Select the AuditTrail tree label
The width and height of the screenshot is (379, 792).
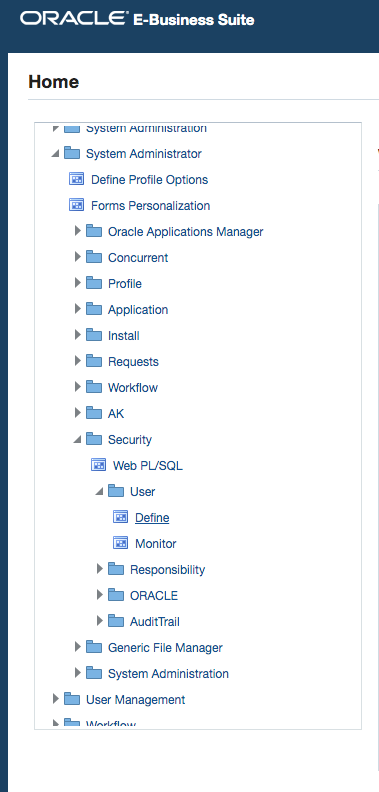[x=155, y=621]
